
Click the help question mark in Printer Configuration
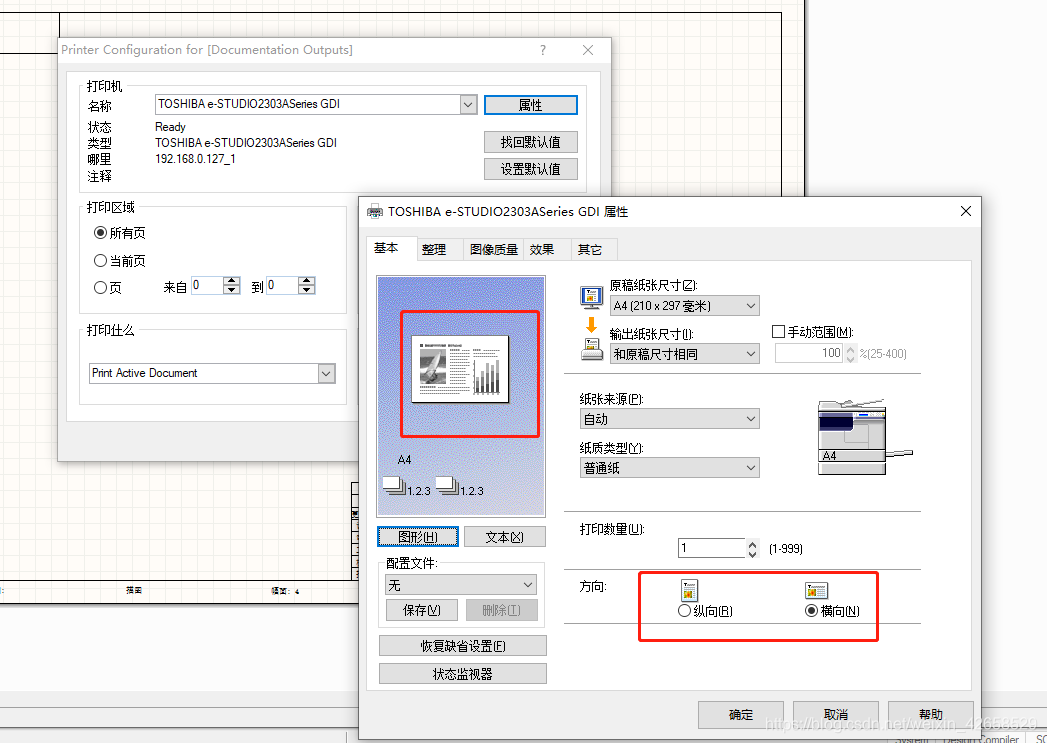543,50
